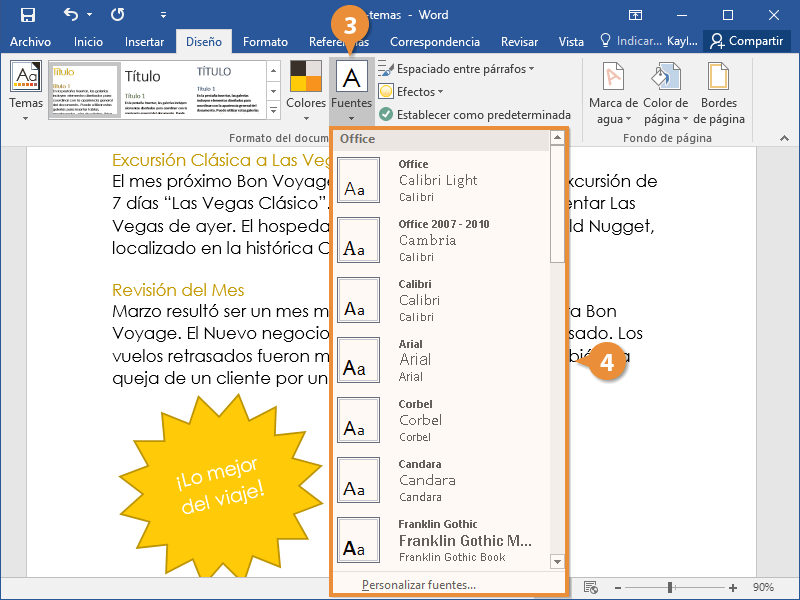Click the zoom in plus button
Screen dimensions: 800x600
733,588
